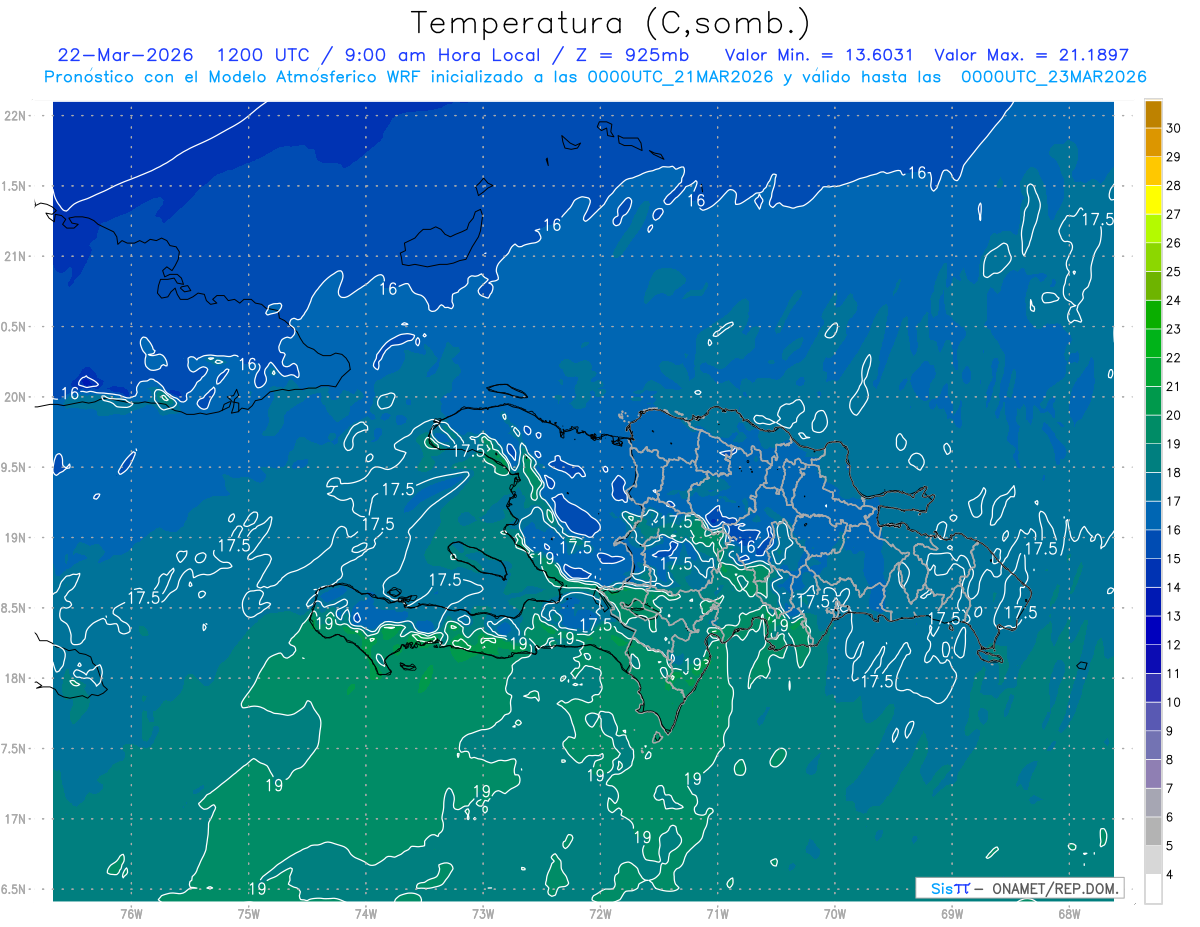This screenshot has width=1200, height=927.
Task: Click the orange 30 degree color swatch
Action: pyautogui.click(x=1153, y=114)
